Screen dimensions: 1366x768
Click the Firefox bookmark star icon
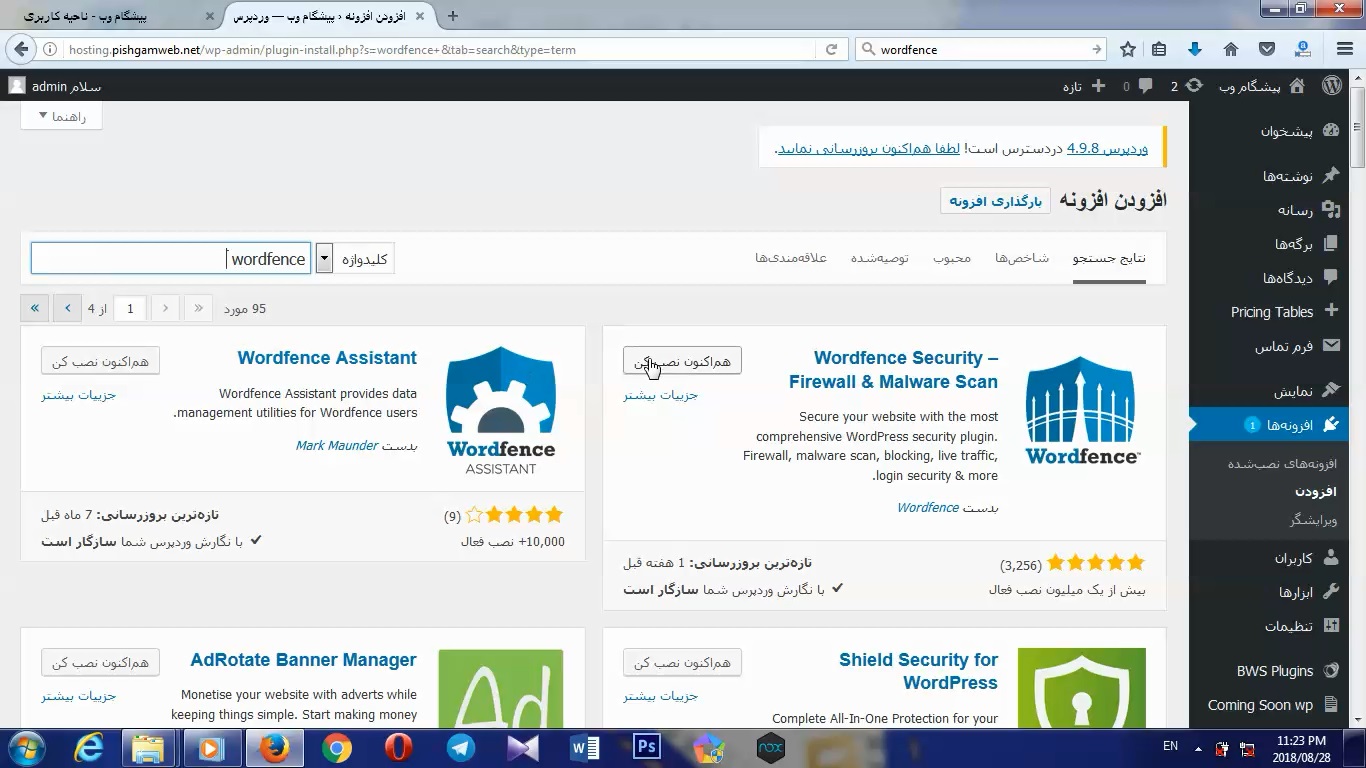tap(1128, 49)
